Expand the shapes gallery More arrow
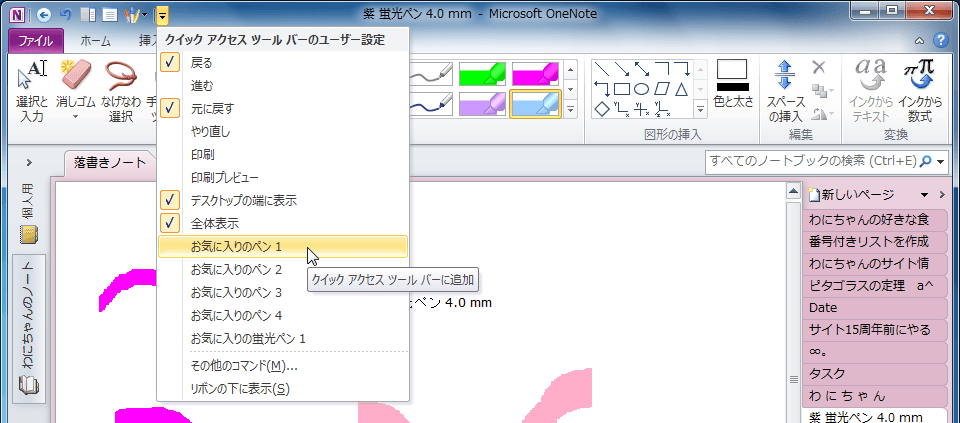The width and height of the screenshot is (960, 423). coord(700,110)
